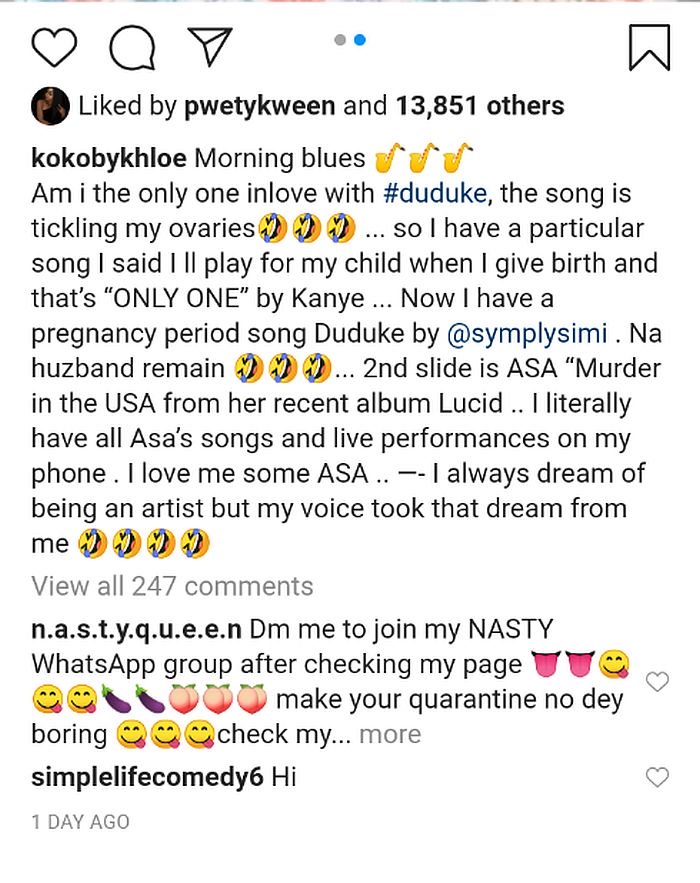This screenshot has width=700, height=883.
Task: View the 13,851 others who liked
Action: [480, 106]
